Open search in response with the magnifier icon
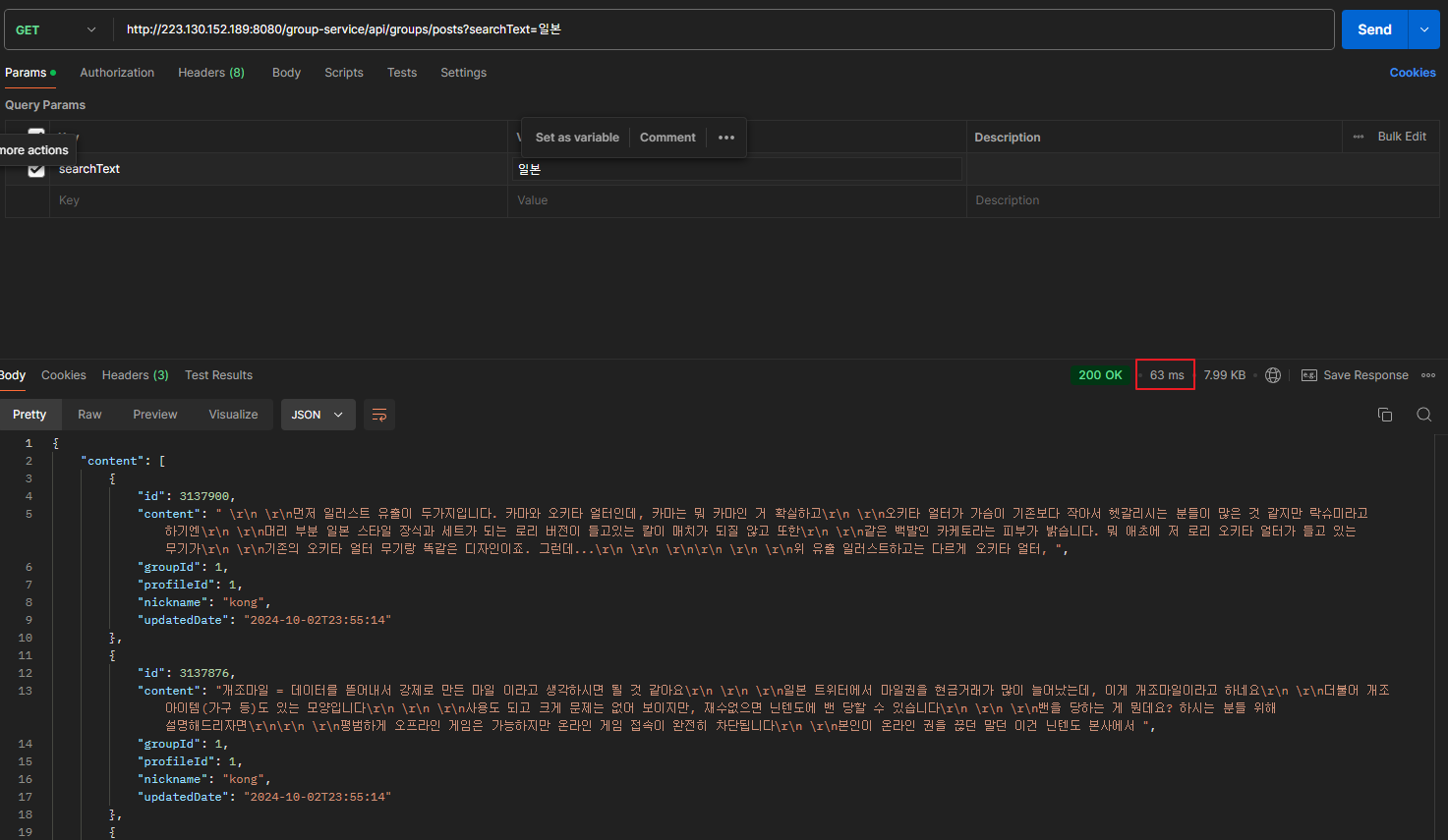 click(x=1423, y=415)
